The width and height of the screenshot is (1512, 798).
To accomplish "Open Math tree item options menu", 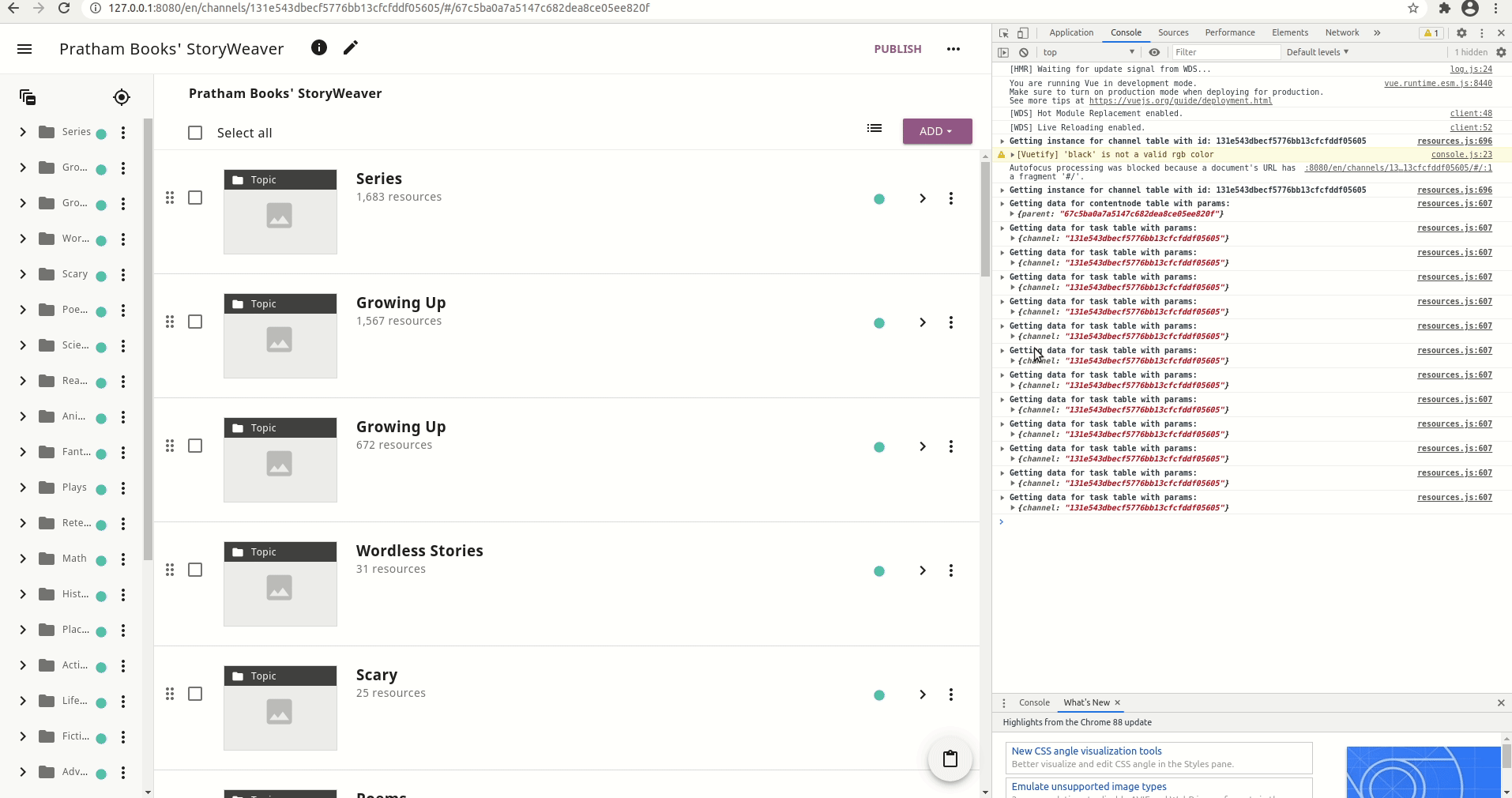I will click(123, 559).
